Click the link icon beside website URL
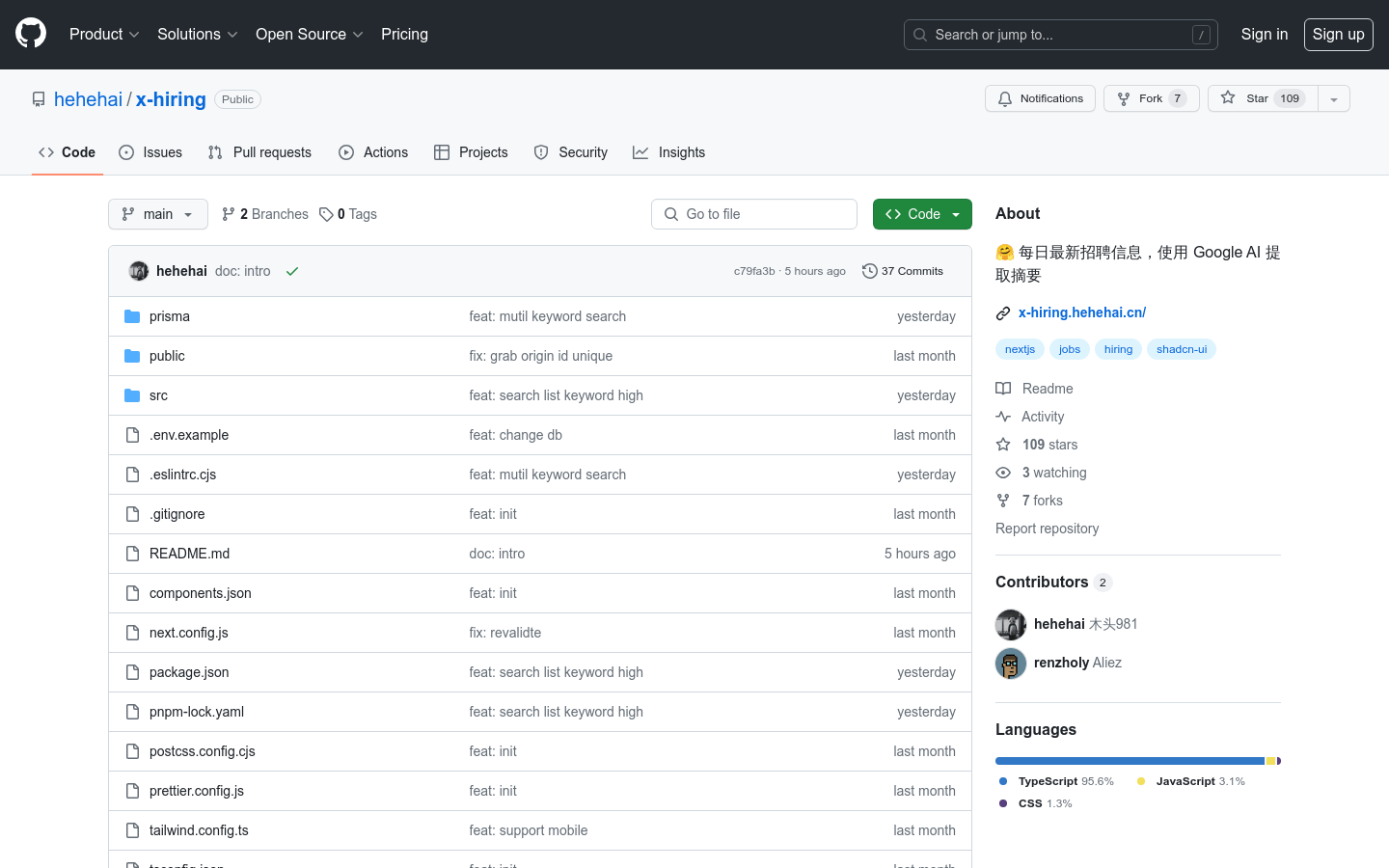1389x868 pixels. 1003,312
